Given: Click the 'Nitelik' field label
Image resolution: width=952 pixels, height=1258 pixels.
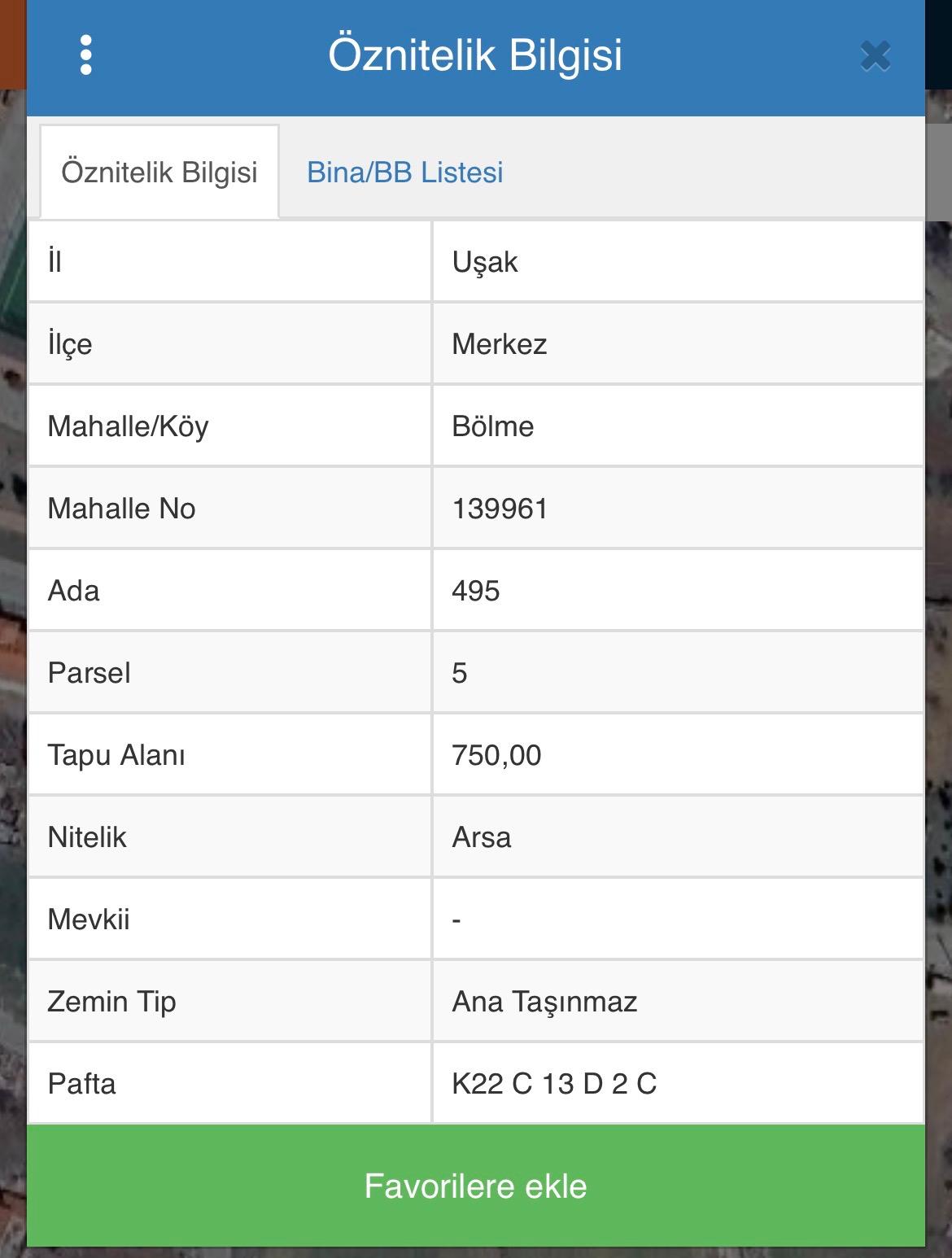Looking at the screenshot, I should 87,837.
